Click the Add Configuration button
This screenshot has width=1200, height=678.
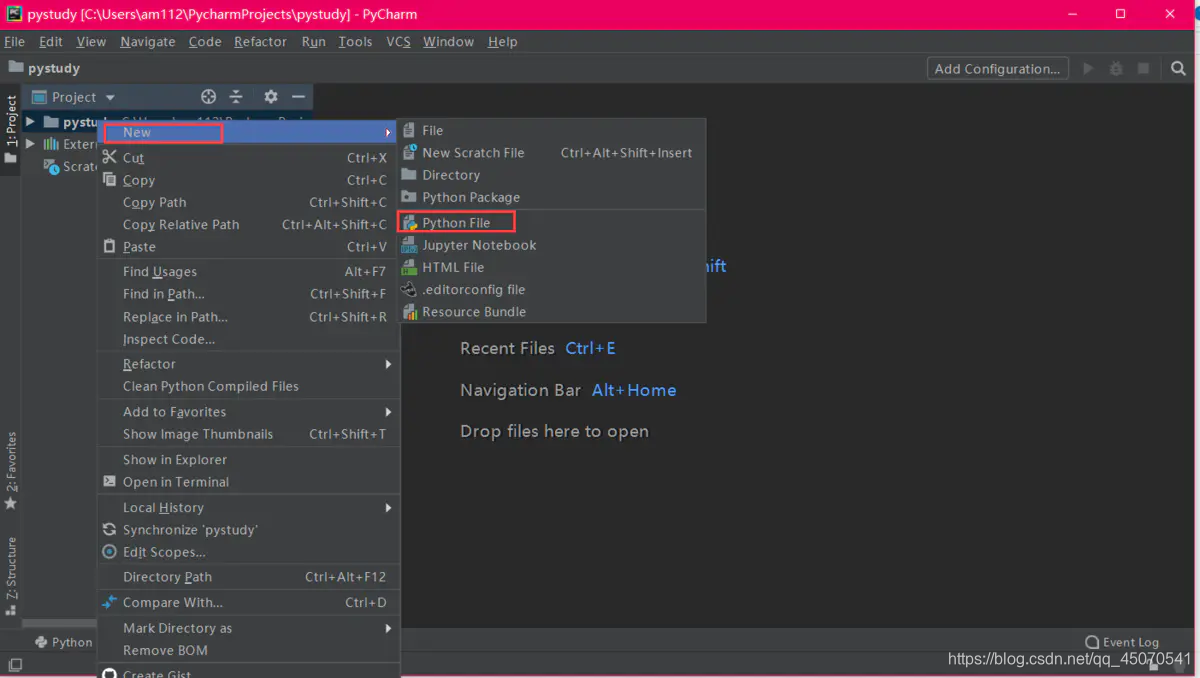[997, 69]
